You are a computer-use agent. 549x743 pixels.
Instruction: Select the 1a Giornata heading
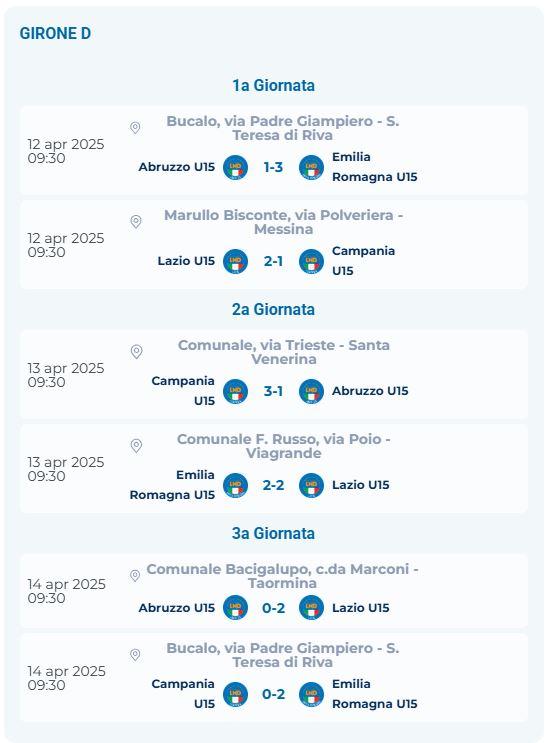click(273, 85)
